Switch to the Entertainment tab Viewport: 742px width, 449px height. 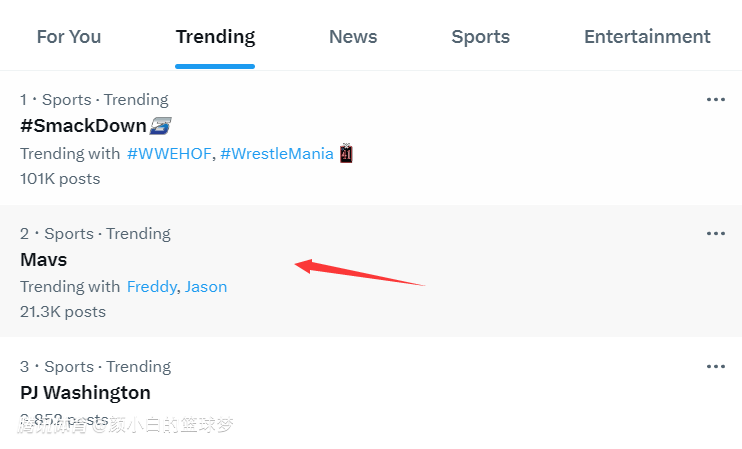pos(647,37)
